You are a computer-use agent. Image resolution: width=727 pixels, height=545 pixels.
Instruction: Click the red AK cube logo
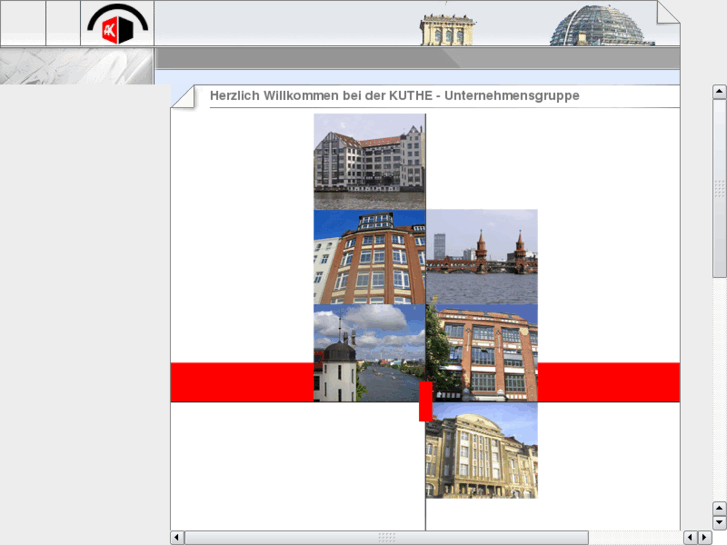[117, 24]
